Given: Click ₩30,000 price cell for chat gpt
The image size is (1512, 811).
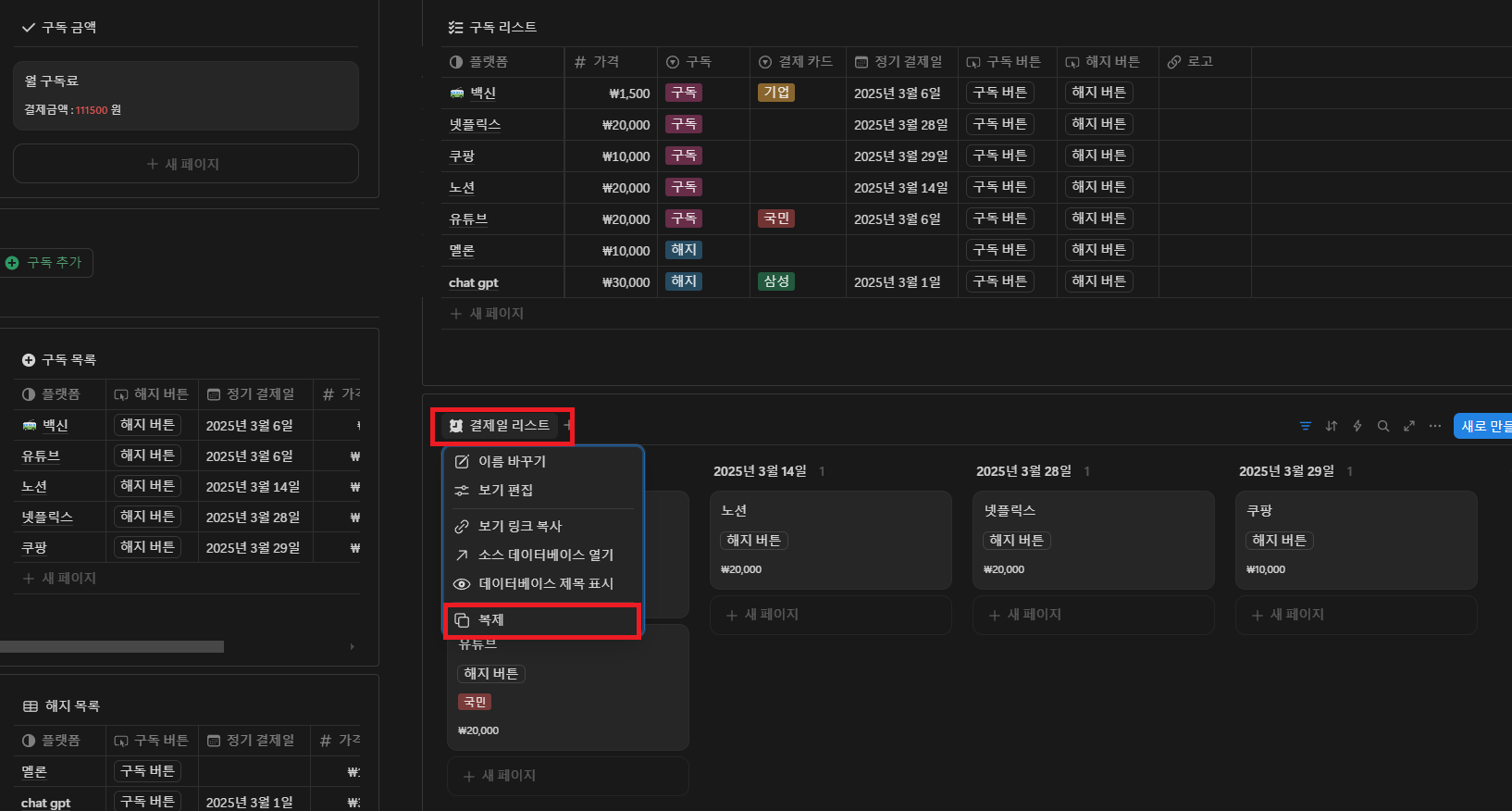Looking at the screenshot, I should coord(611,282).
